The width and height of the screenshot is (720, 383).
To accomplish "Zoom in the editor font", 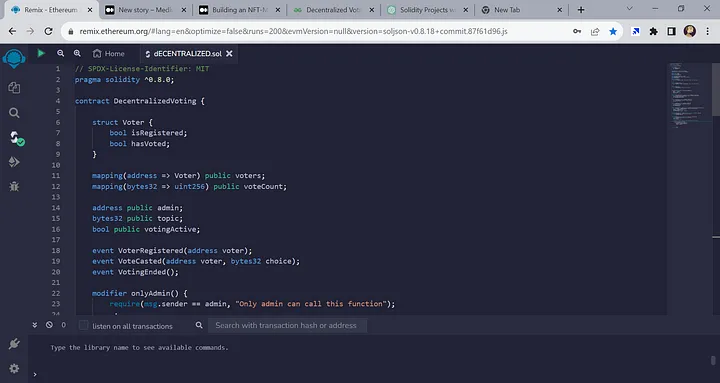I will point(77,53).
